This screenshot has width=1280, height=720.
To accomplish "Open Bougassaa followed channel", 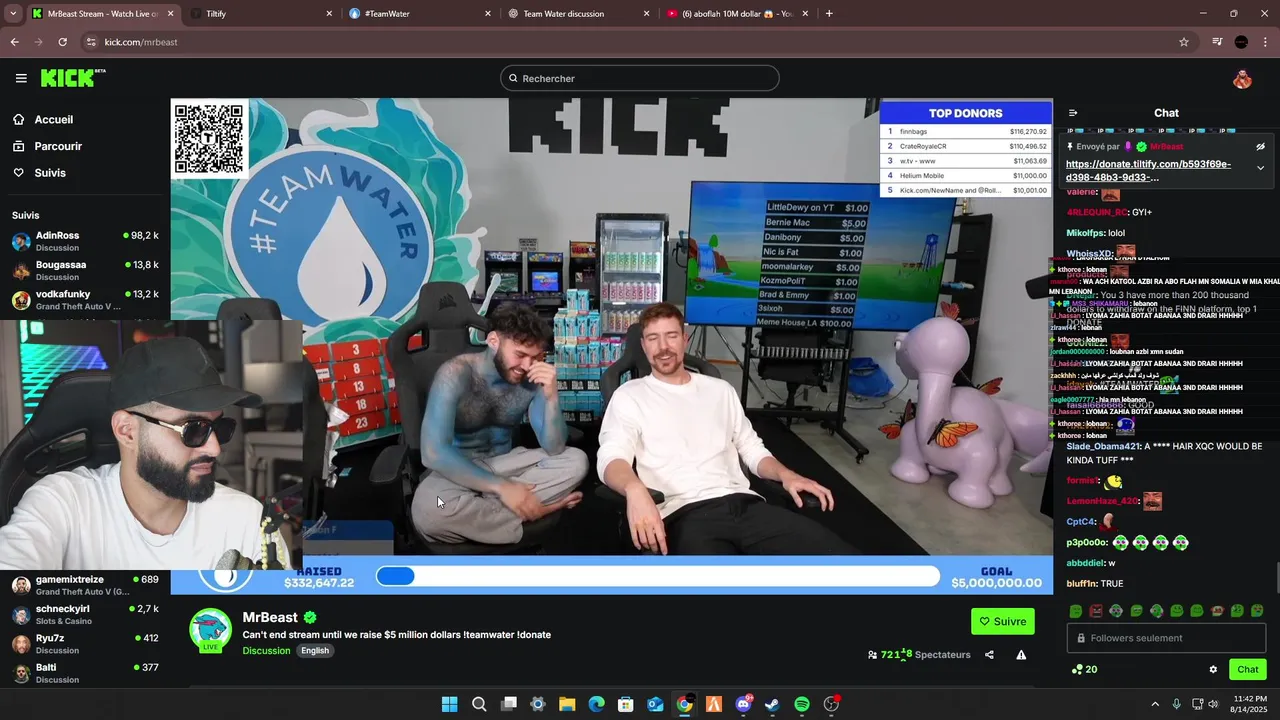I will pos(85,270).
